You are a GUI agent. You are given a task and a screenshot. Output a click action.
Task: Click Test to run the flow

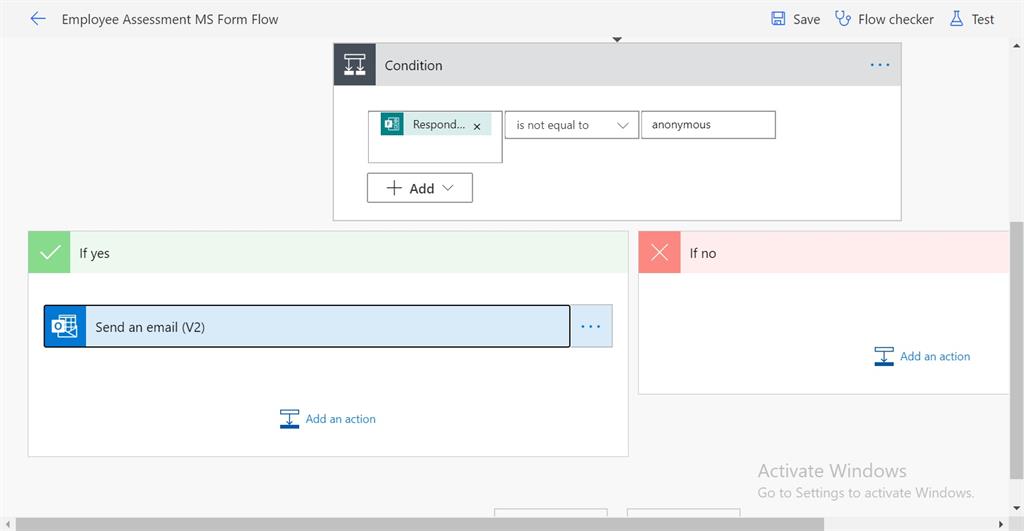coord(972,19)
